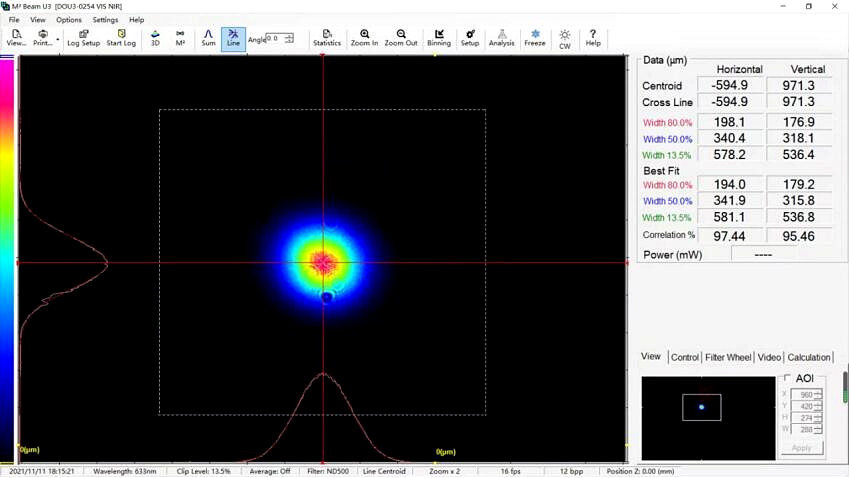Click the Zoom Out tool
Image resolution: width=849 pixels, height=478 pixels.
pyautogui.click(x=401, y=38)
